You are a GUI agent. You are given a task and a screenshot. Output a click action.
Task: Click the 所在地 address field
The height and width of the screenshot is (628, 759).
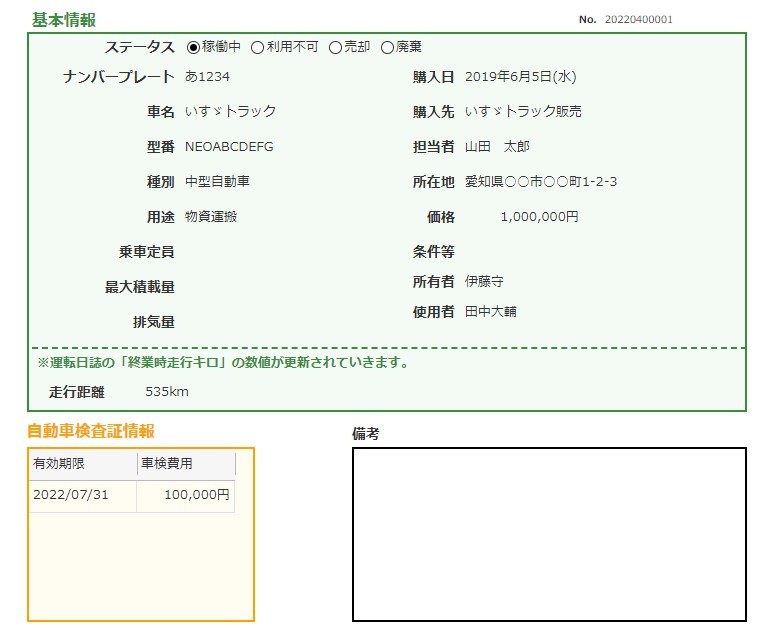click(x=541, y=182)
